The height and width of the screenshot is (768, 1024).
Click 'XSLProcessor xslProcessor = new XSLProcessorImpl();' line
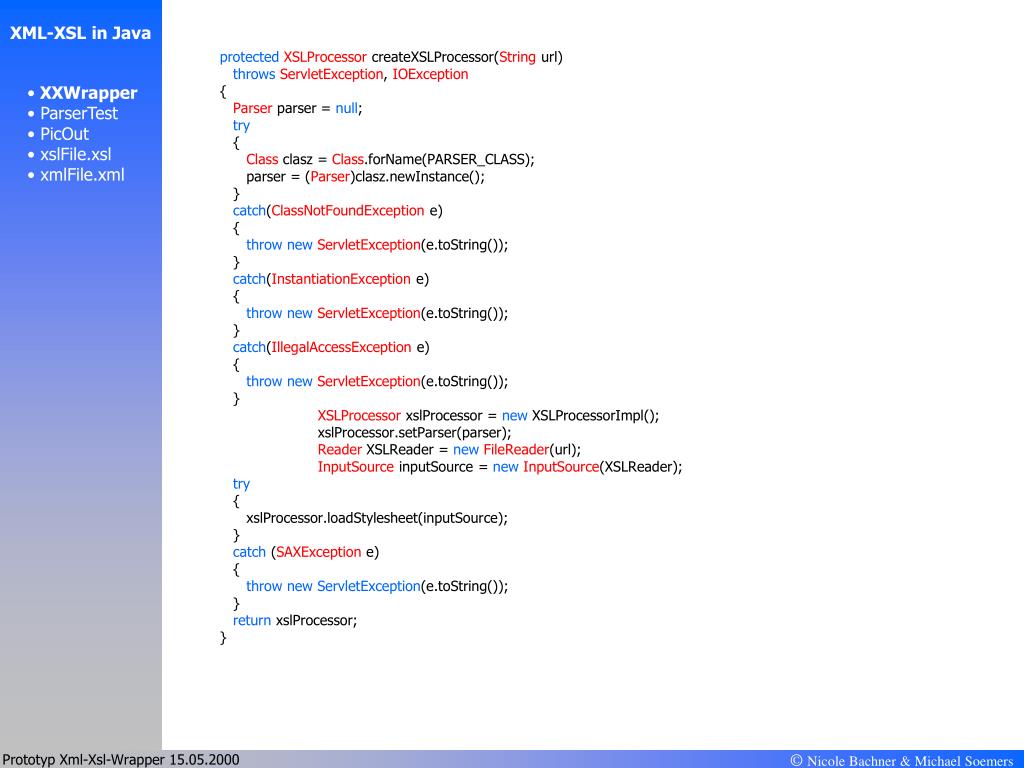pos(488,415)
